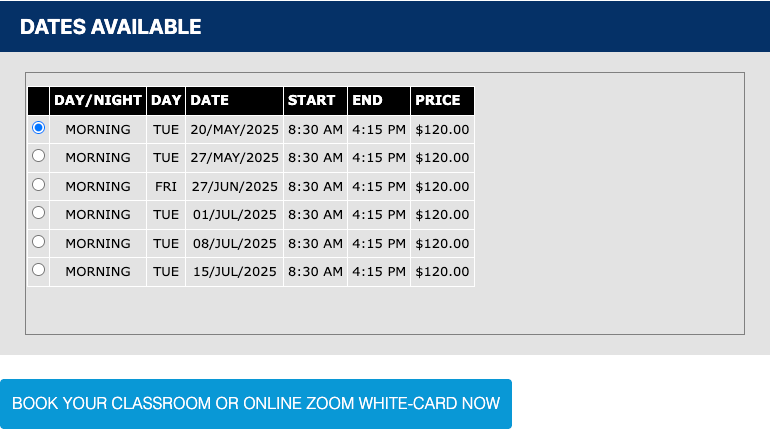771x448 pixels.
Task: Click the 15/JUL/2025 date cell
Action: 234,271
